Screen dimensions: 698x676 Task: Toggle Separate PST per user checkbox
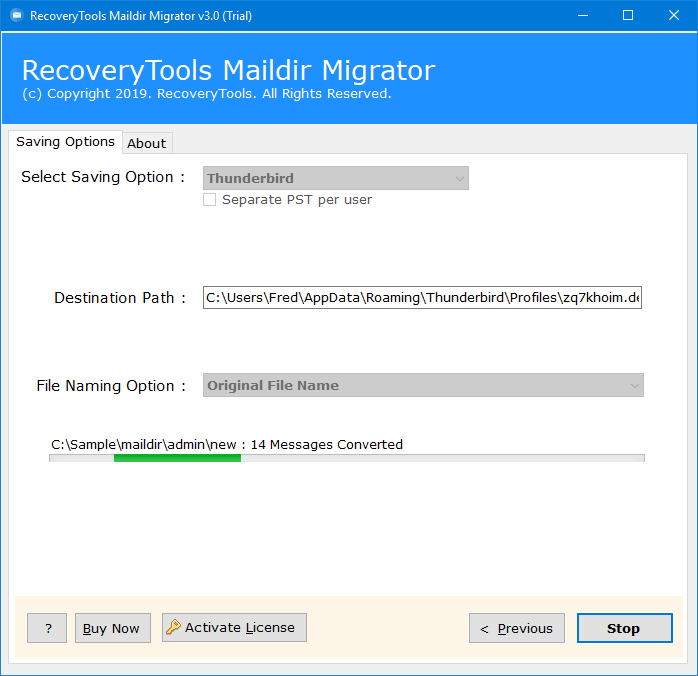pyautogui.click(x=209, y=199)
